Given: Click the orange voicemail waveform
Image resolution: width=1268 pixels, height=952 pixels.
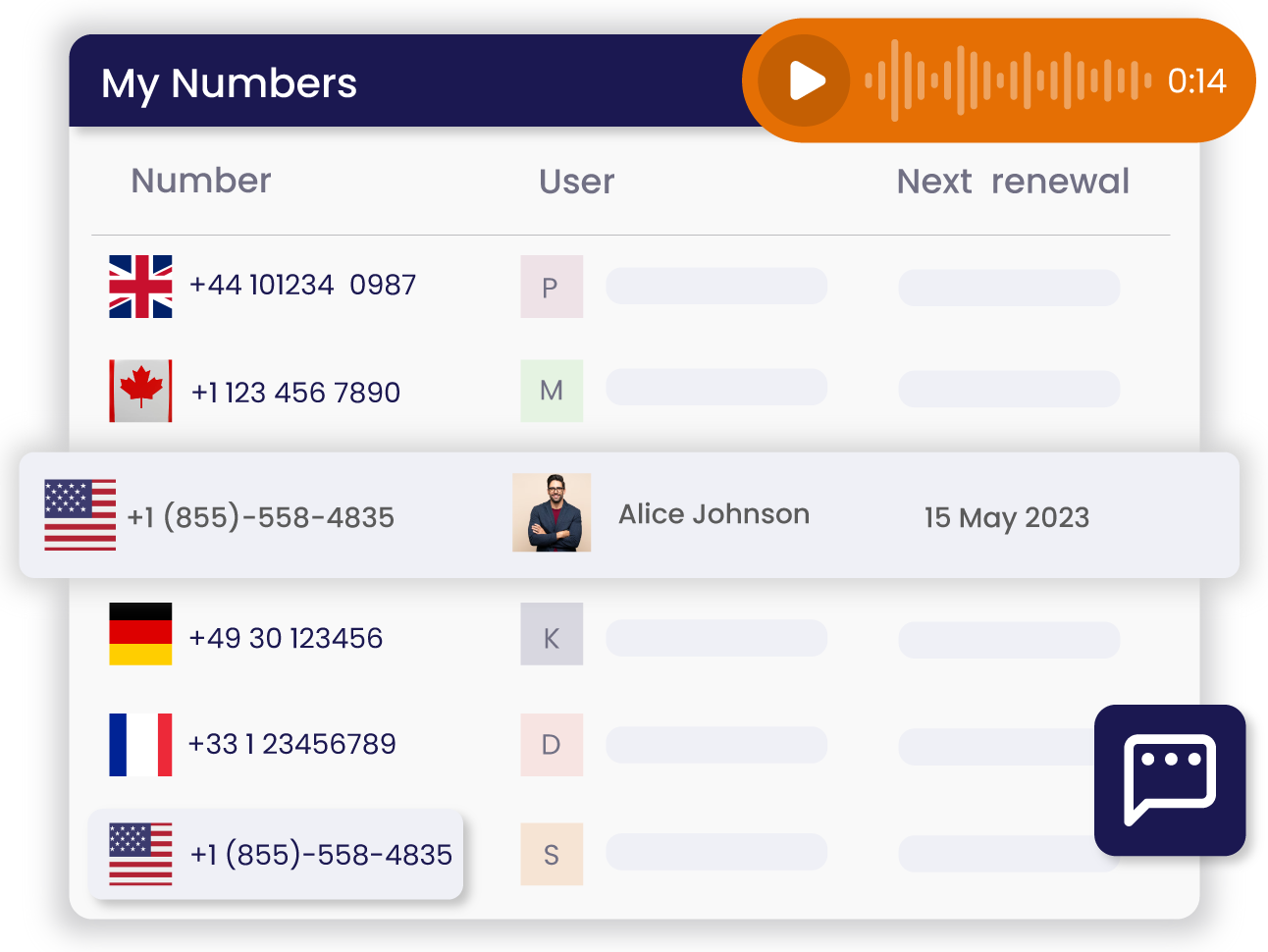Looking at the screenshot, I should tap(1006, 79).
